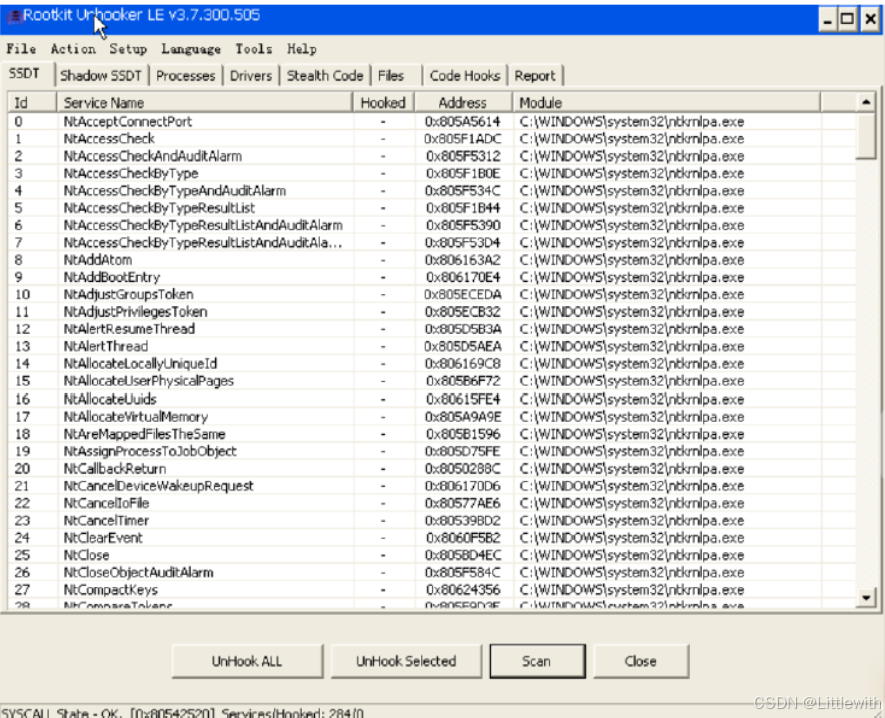This screenshot has height=718, width=885.
Task: Open the File menu
Action: [x=21, y=49]
